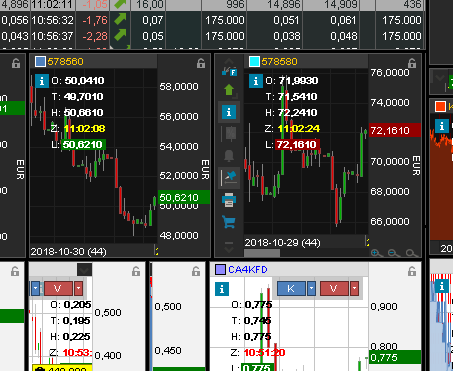Image resolution: width=453 pixels, height=371 pixels.
Task: Toggle the highlighted info button in the 578580 side toolbar
Action: click(229, 112)
